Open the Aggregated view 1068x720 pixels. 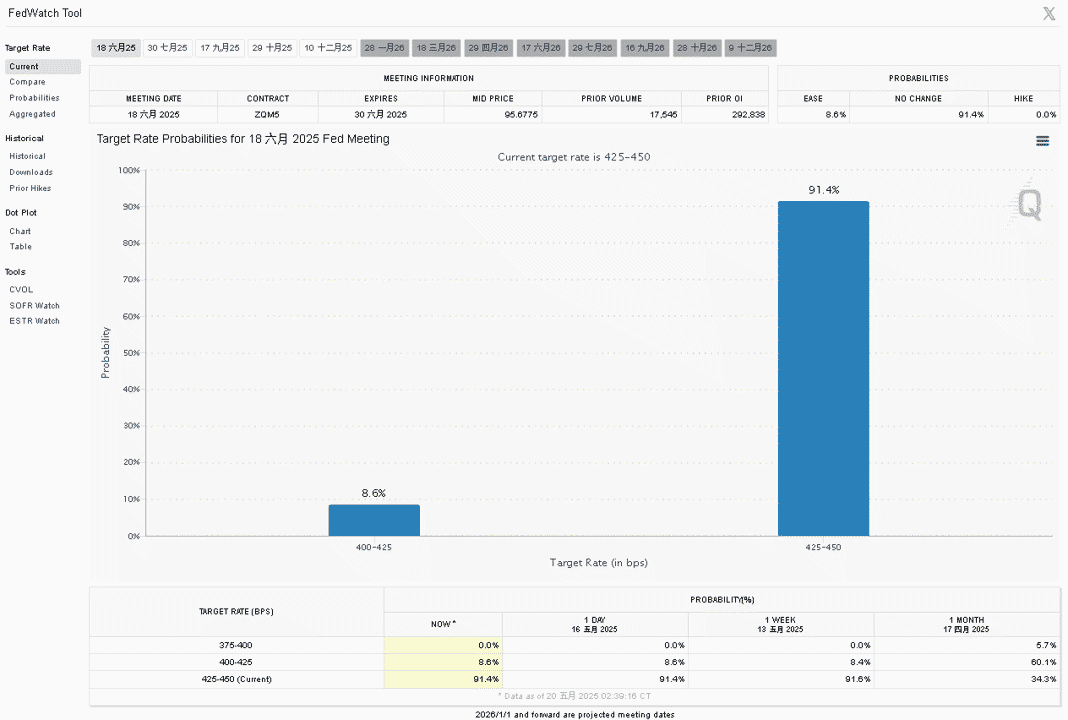pyautogui.click(x=33, y=114)
